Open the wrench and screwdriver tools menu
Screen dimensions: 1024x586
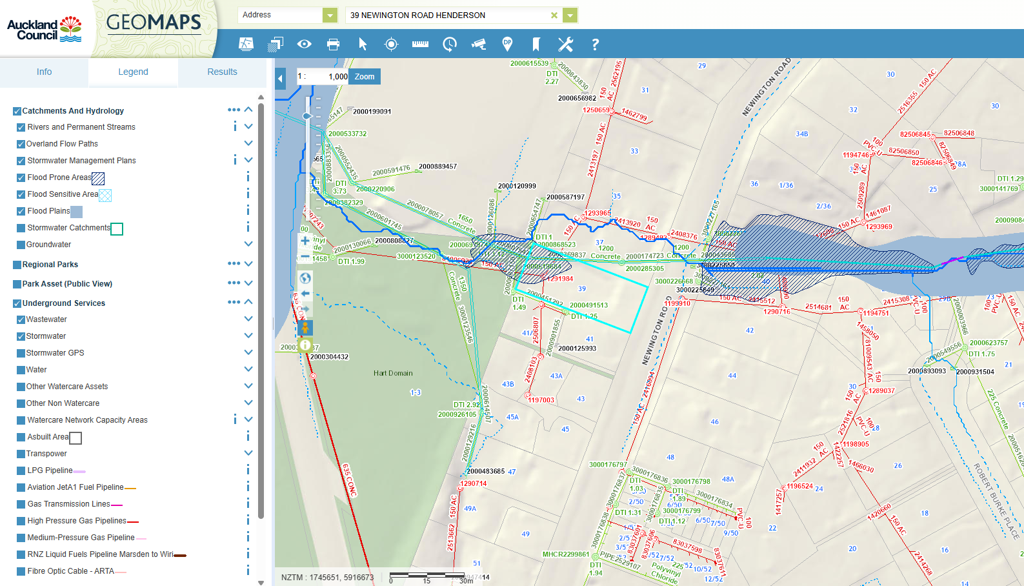click(565, 44)
